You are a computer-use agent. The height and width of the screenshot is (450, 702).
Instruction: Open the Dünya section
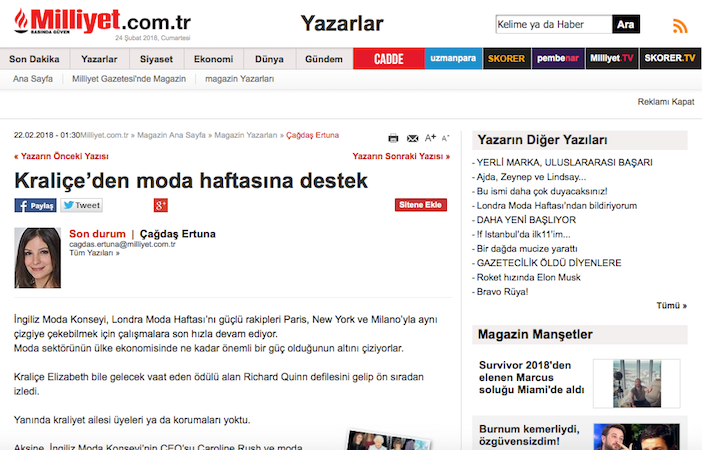269,59
